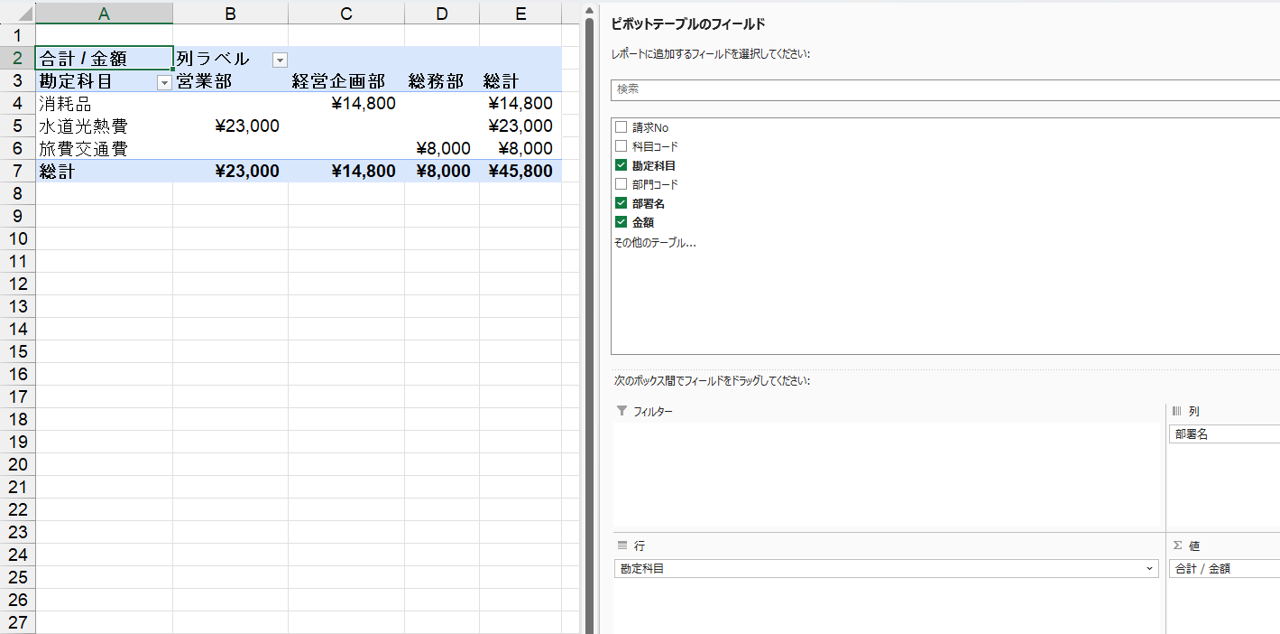1280x634 pixels.
Task: Click the sigma icon beside 値
Action: point(1177,545)
